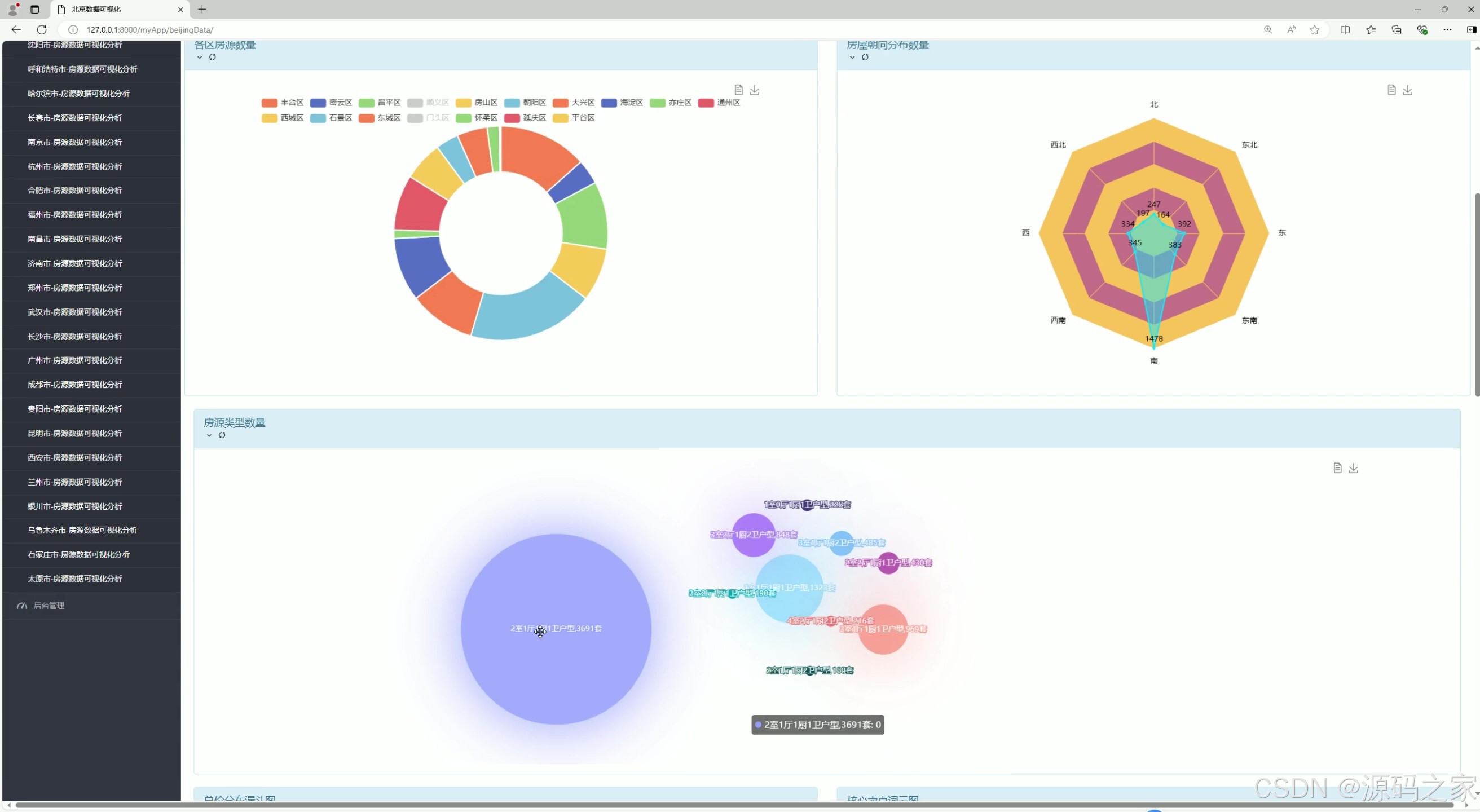Viewport: 1480px width, 812px height.
Task: Open data view of radar chart
Action: [1391, 90]
